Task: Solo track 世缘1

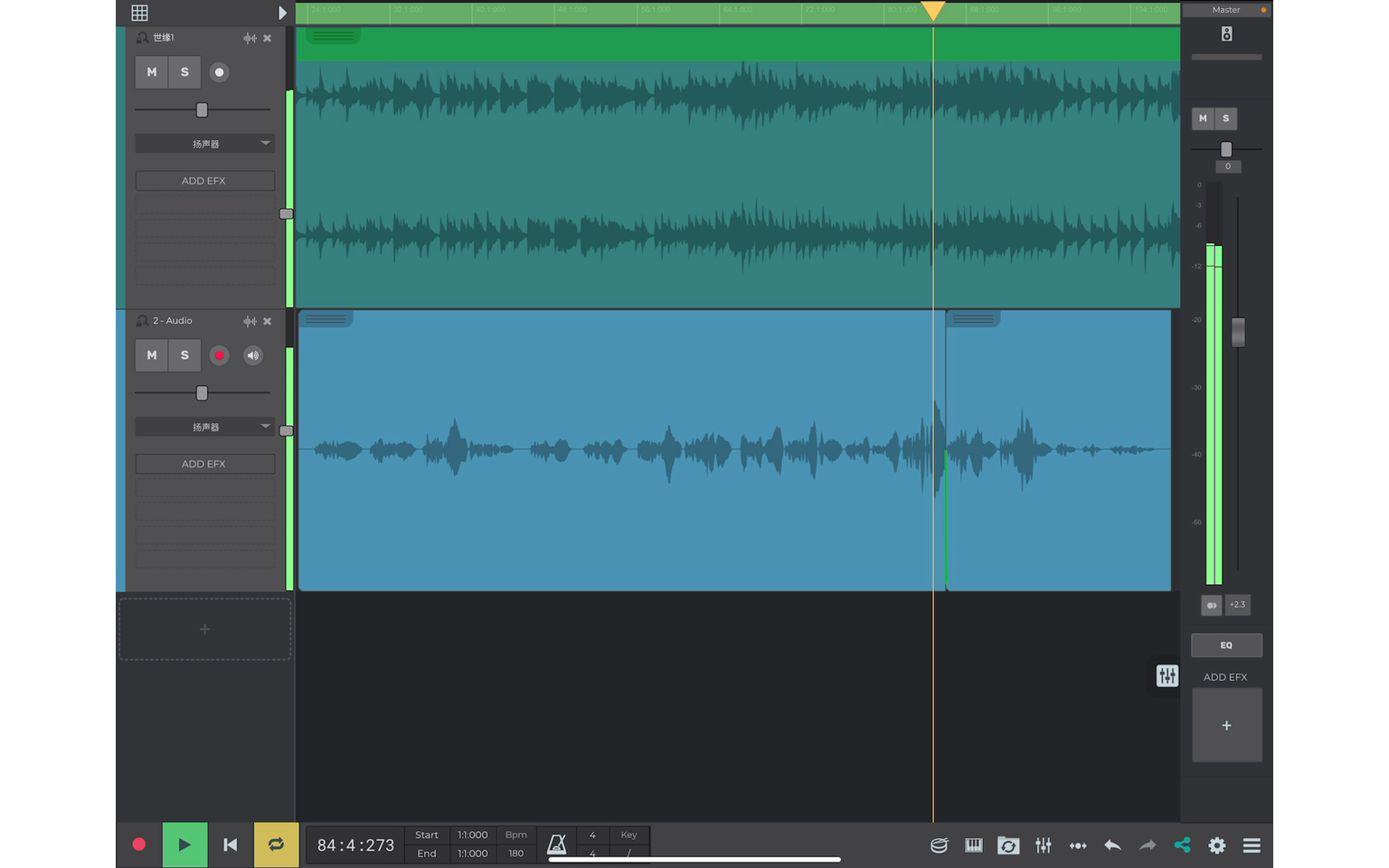Action: tap(184, 72)
